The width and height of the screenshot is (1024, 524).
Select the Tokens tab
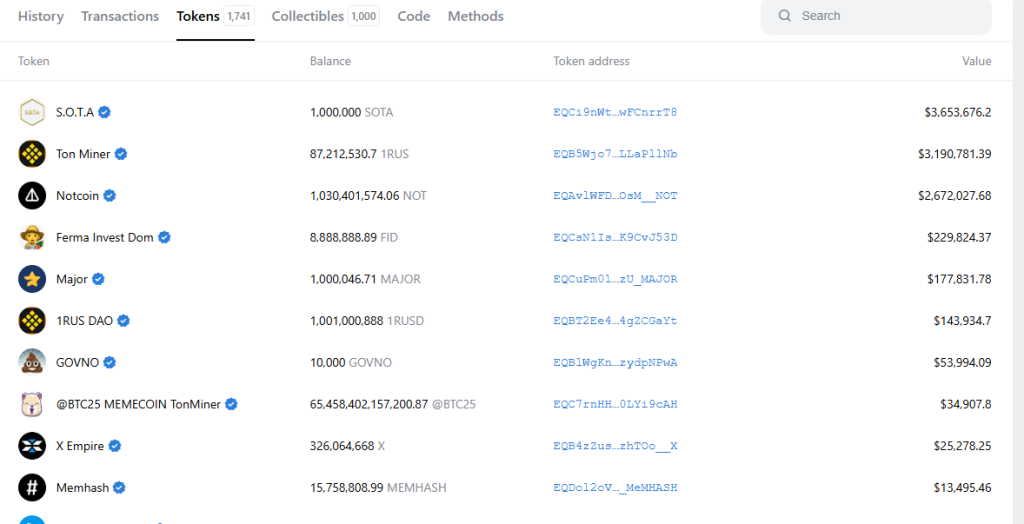tap(216, 16)
